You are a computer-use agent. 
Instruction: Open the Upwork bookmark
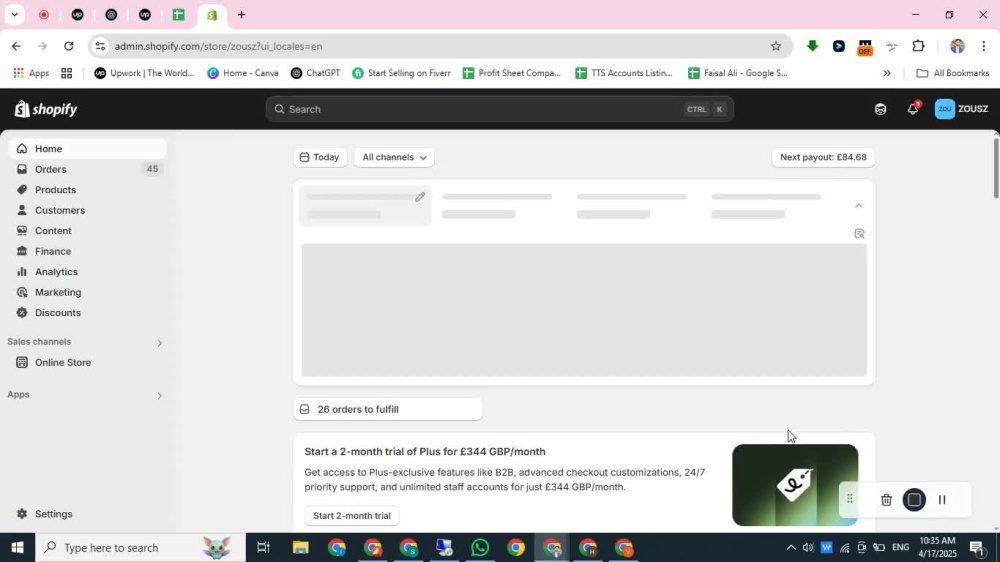pos(144,73)
